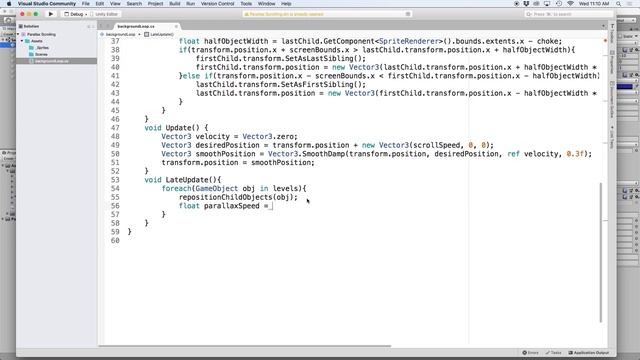This screenshot has height=360, width=640.
Task: Click the editor vertical scrollbar thumb
Action: (601, 252)
